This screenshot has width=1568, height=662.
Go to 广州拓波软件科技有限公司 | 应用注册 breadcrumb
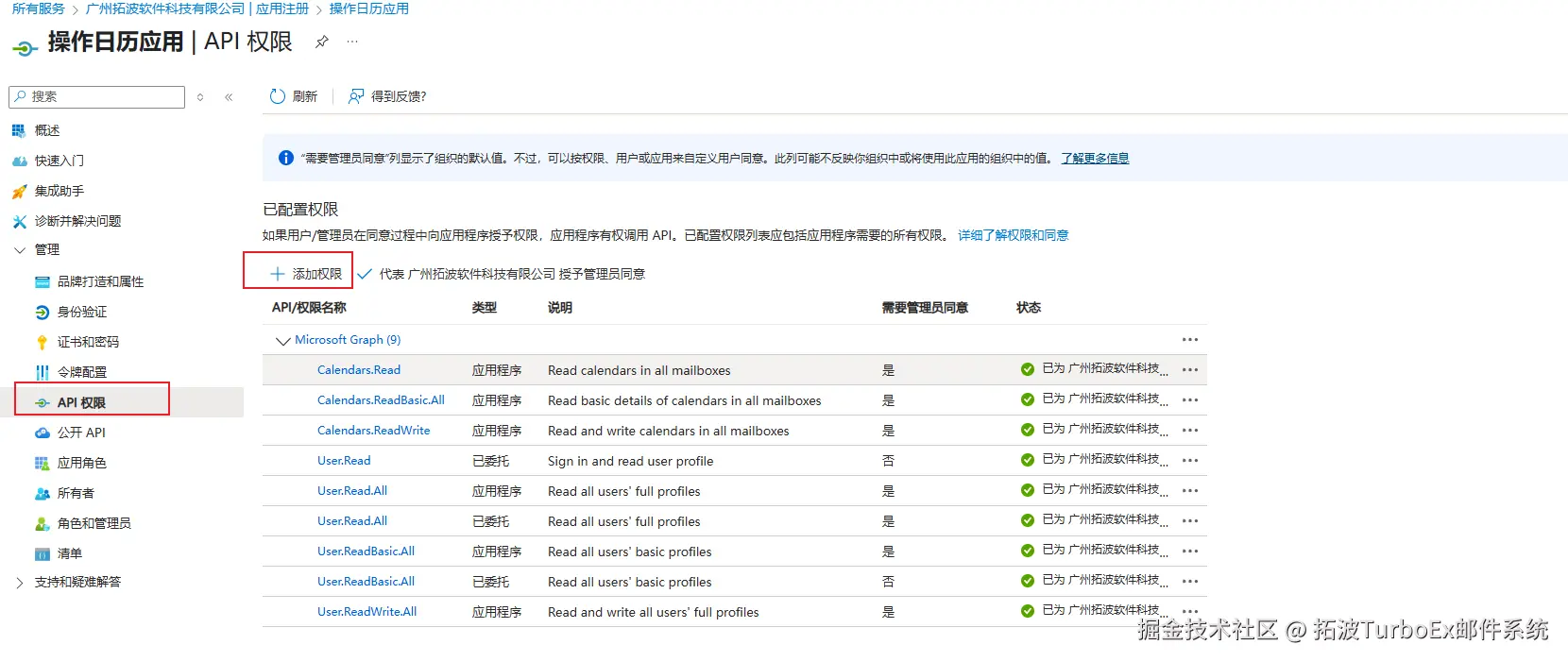[x=197, y=8]
